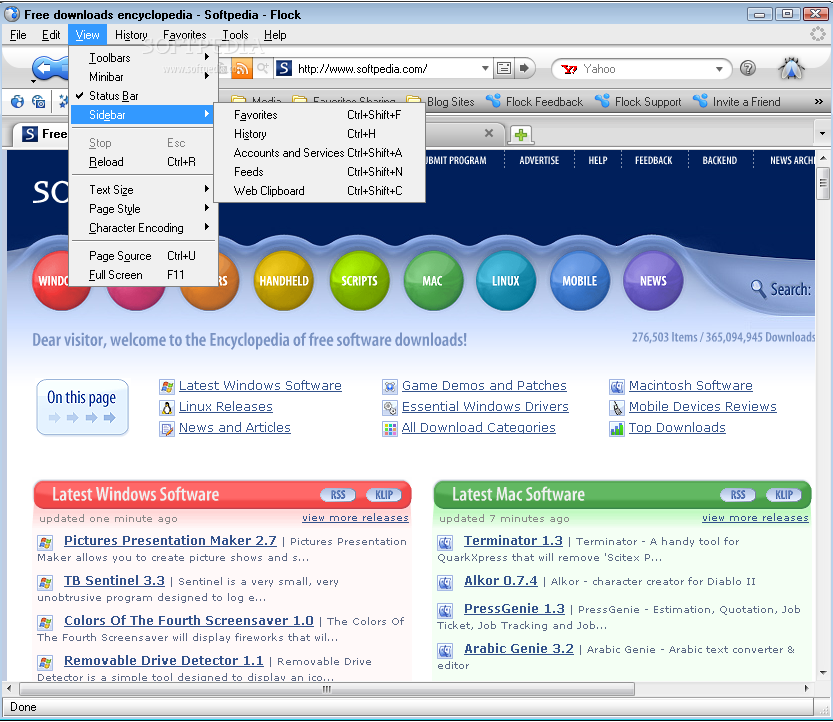Image resolution: width=833 pixels, height=722 pixels.
Task: Click KLIP badge in Latest Mac Software
Action: click(784, 495)
